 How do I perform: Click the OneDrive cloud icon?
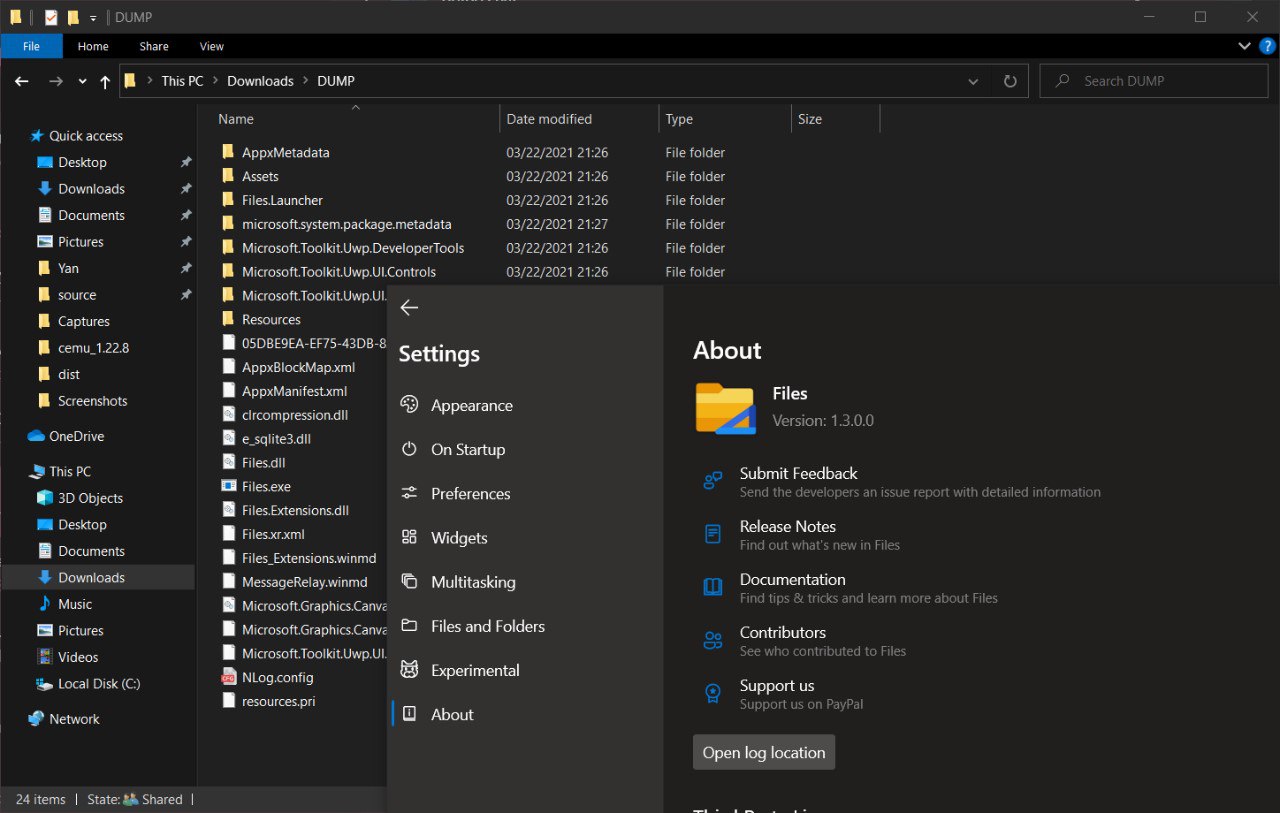(37, 436)
